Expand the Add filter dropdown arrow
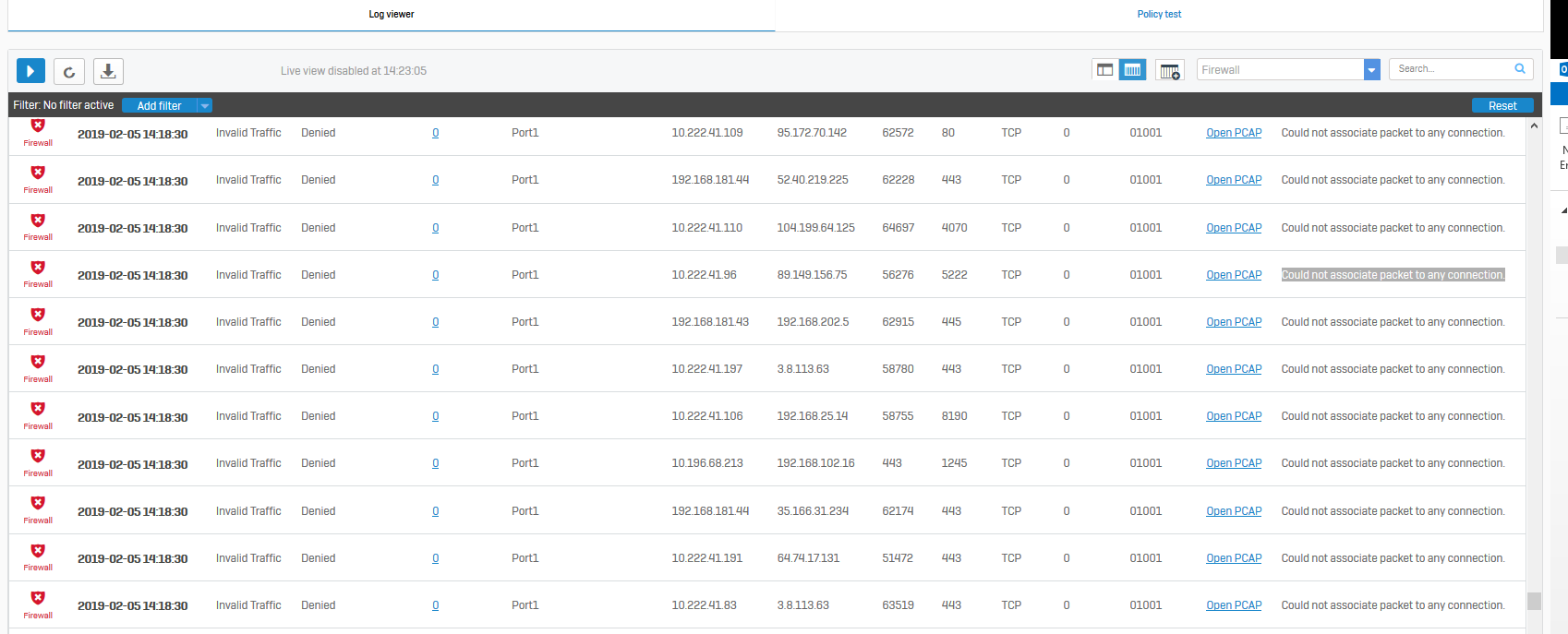This screenshot has height=634, width=1568. (x=205, y=106)
